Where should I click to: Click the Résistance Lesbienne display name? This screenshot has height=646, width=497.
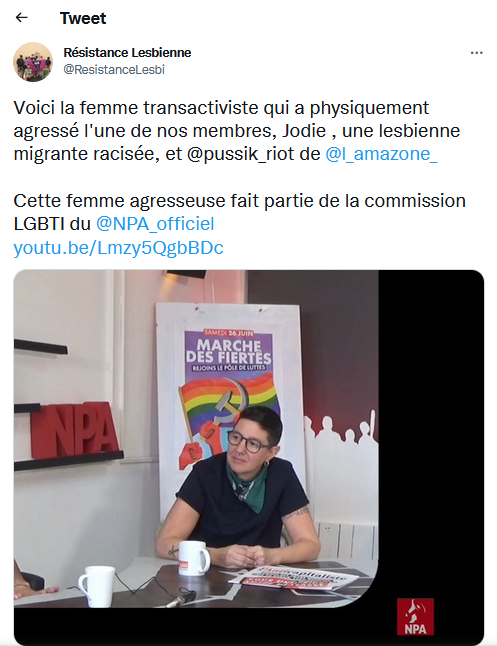point(127,53)
